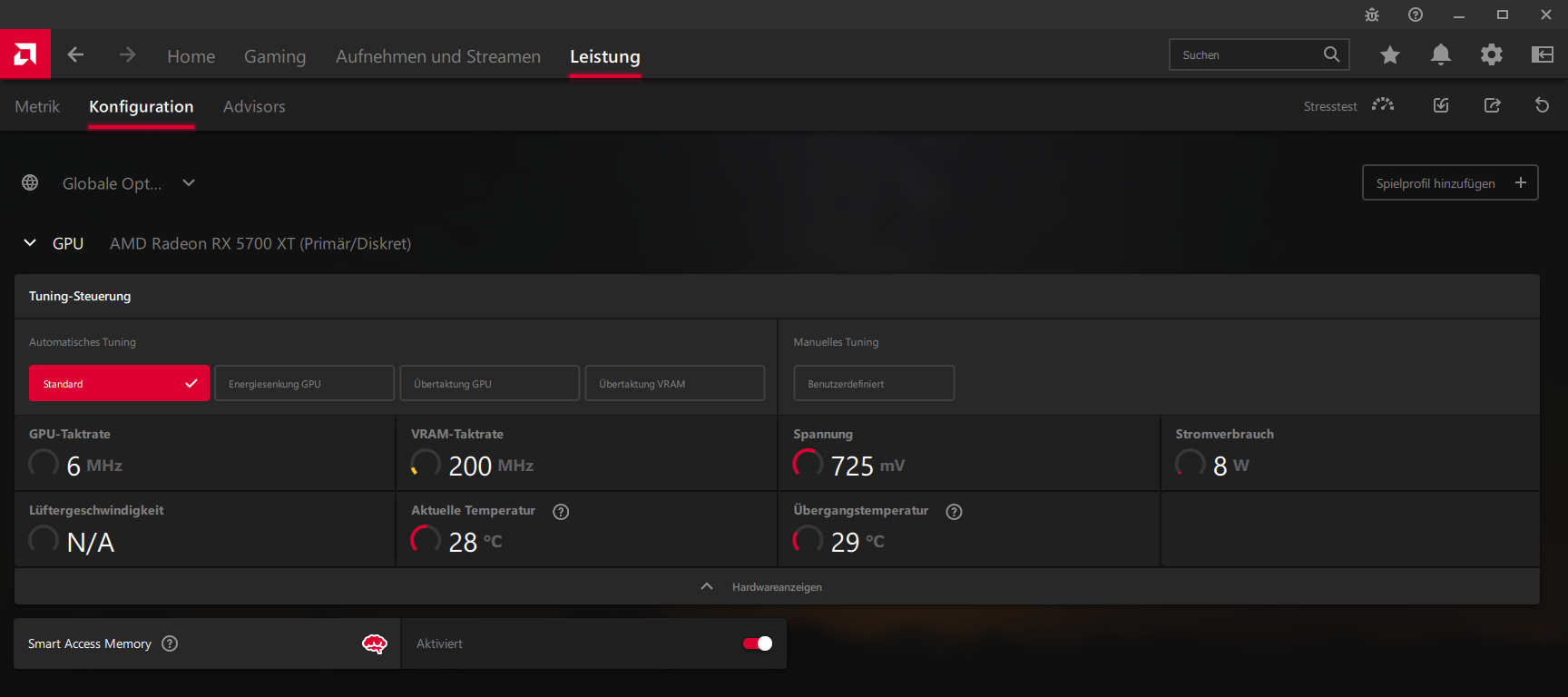Open Aufnehmen und Streamen tab
The height and width of the screenshot is (697, 1568).
pyautogui.click(x=438, y=56)
